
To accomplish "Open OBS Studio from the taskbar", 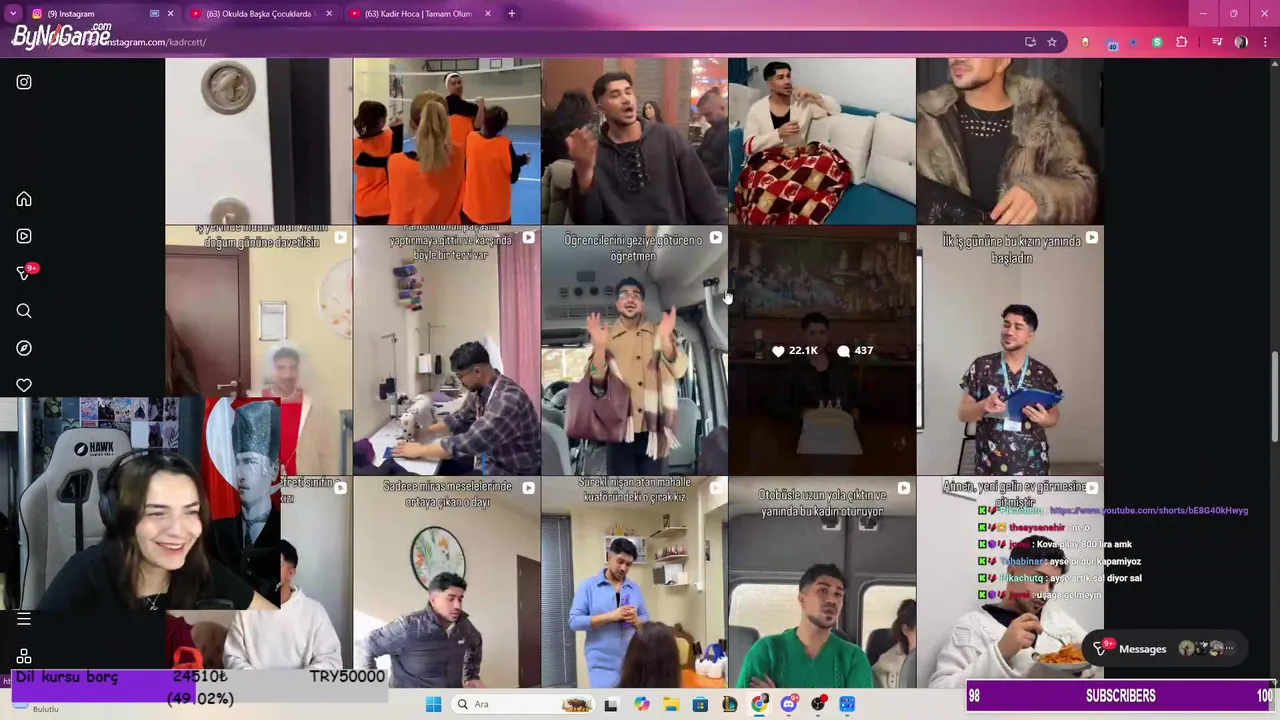I will point(818,704).
